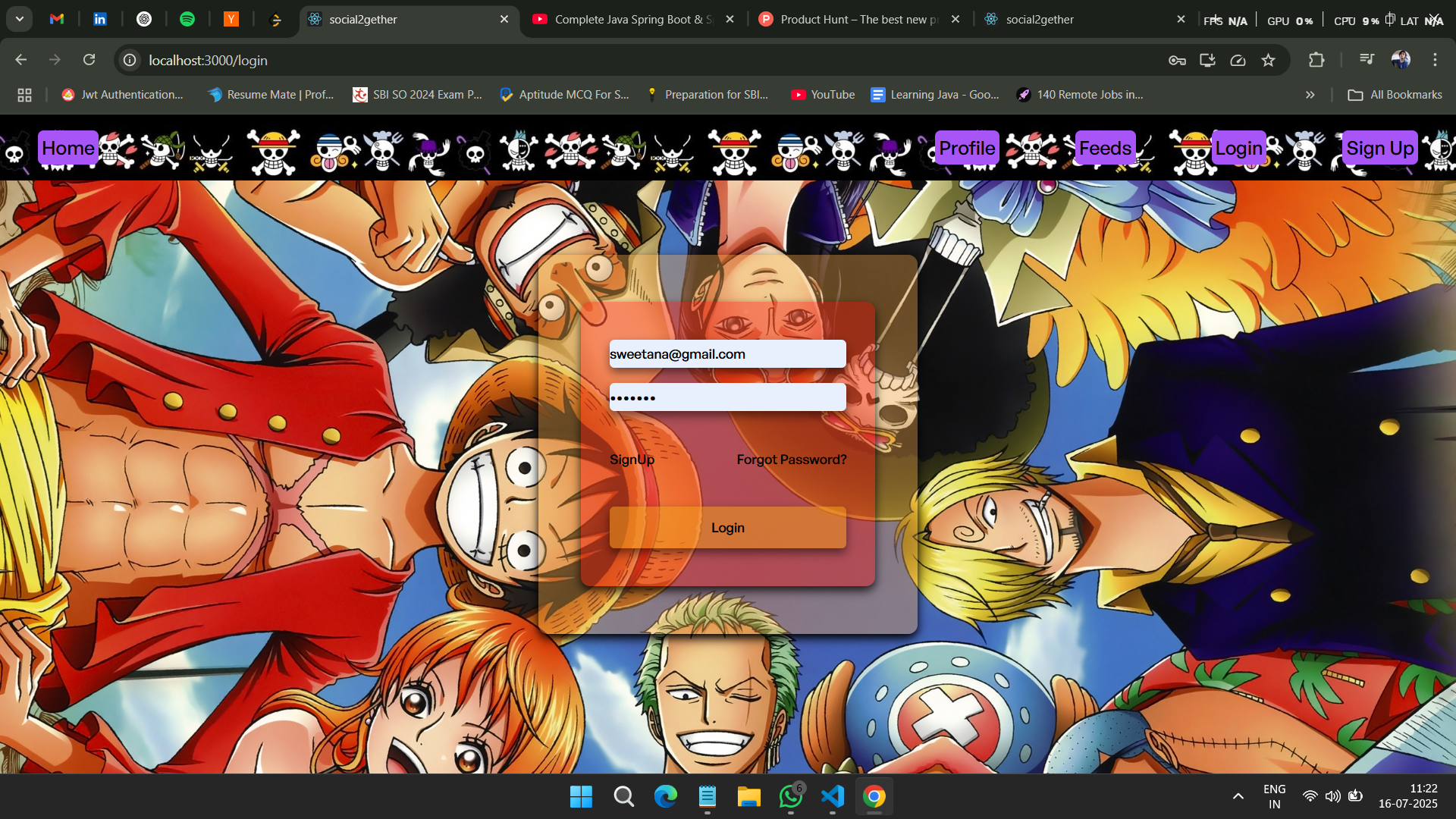Open the Chrome three-dot menu
The width and height of the screenshot is (1456, 819).
tap(1434, 60)
